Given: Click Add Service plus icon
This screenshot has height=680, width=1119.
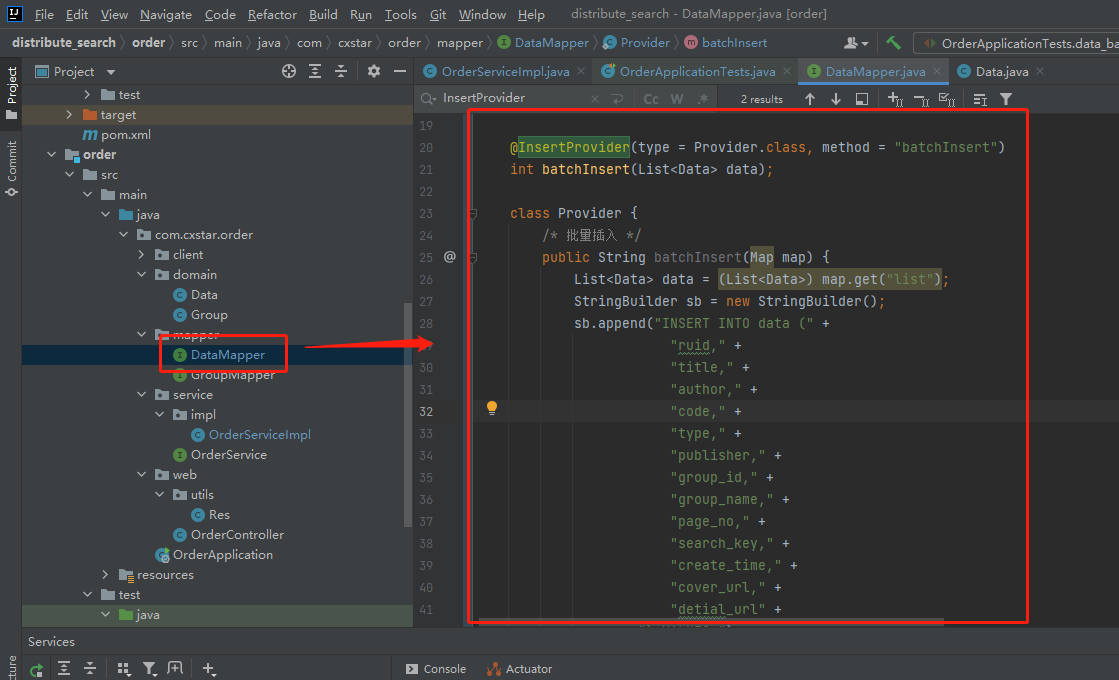Looking at the screenshot, I should 208,669.
